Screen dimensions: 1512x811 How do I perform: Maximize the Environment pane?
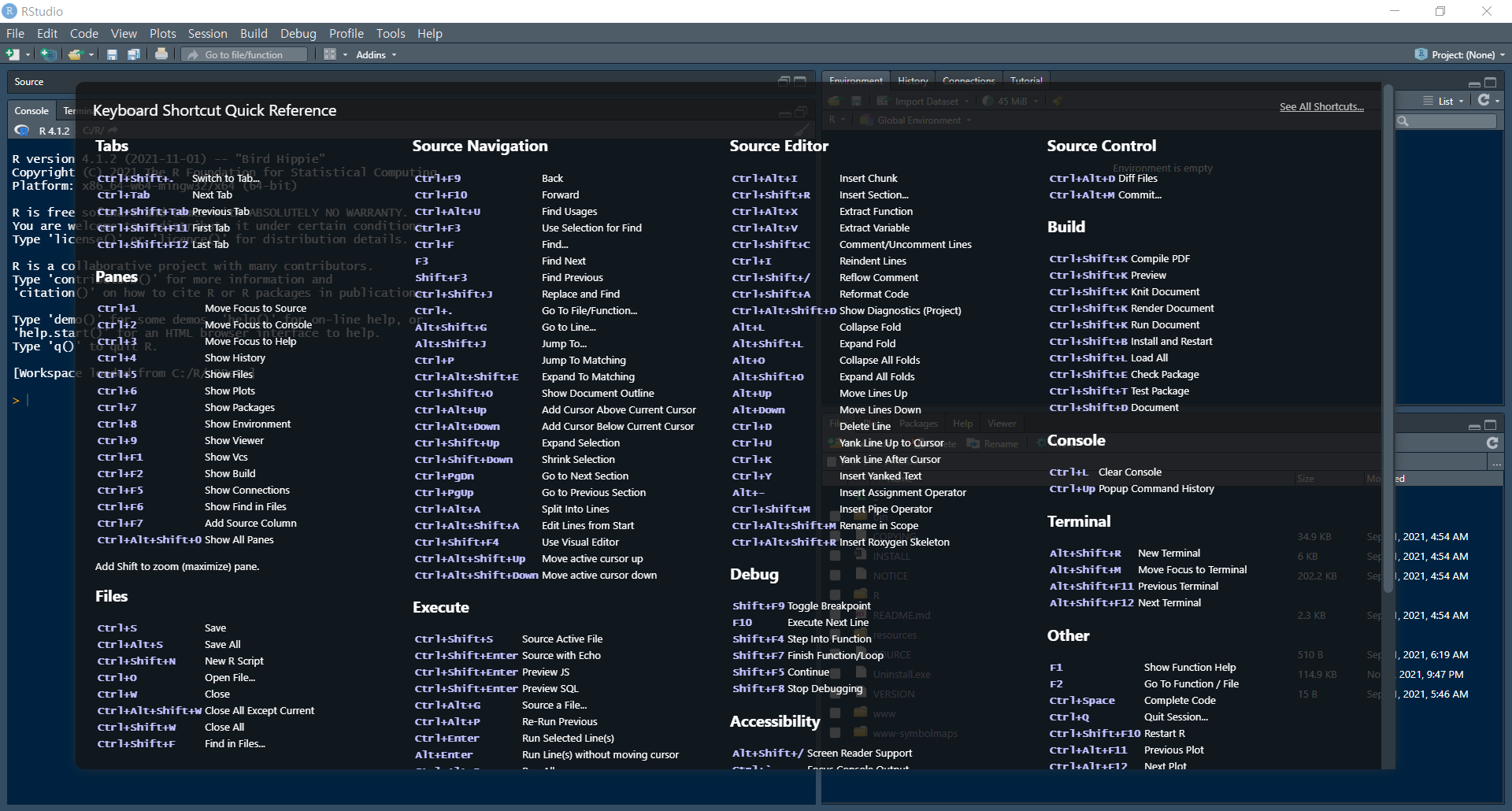coord(1491,83)
